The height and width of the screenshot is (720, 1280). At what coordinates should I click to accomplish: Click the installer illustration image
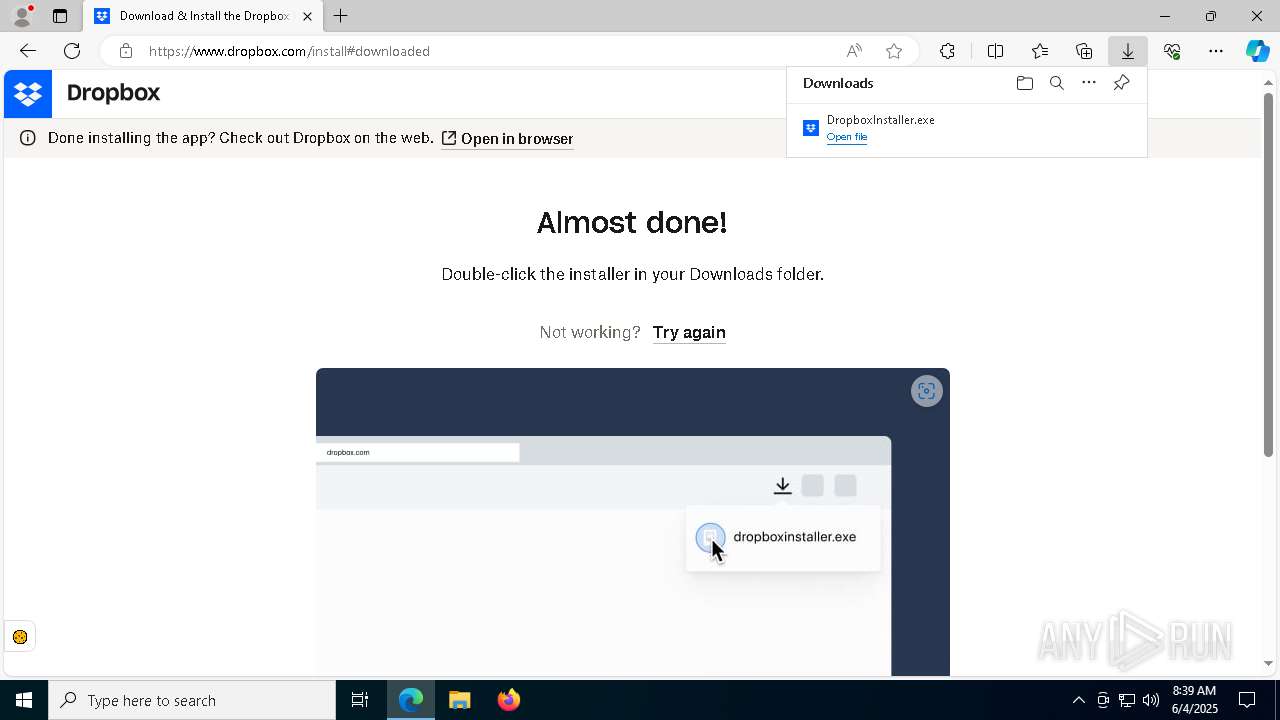tap(633, 522)
